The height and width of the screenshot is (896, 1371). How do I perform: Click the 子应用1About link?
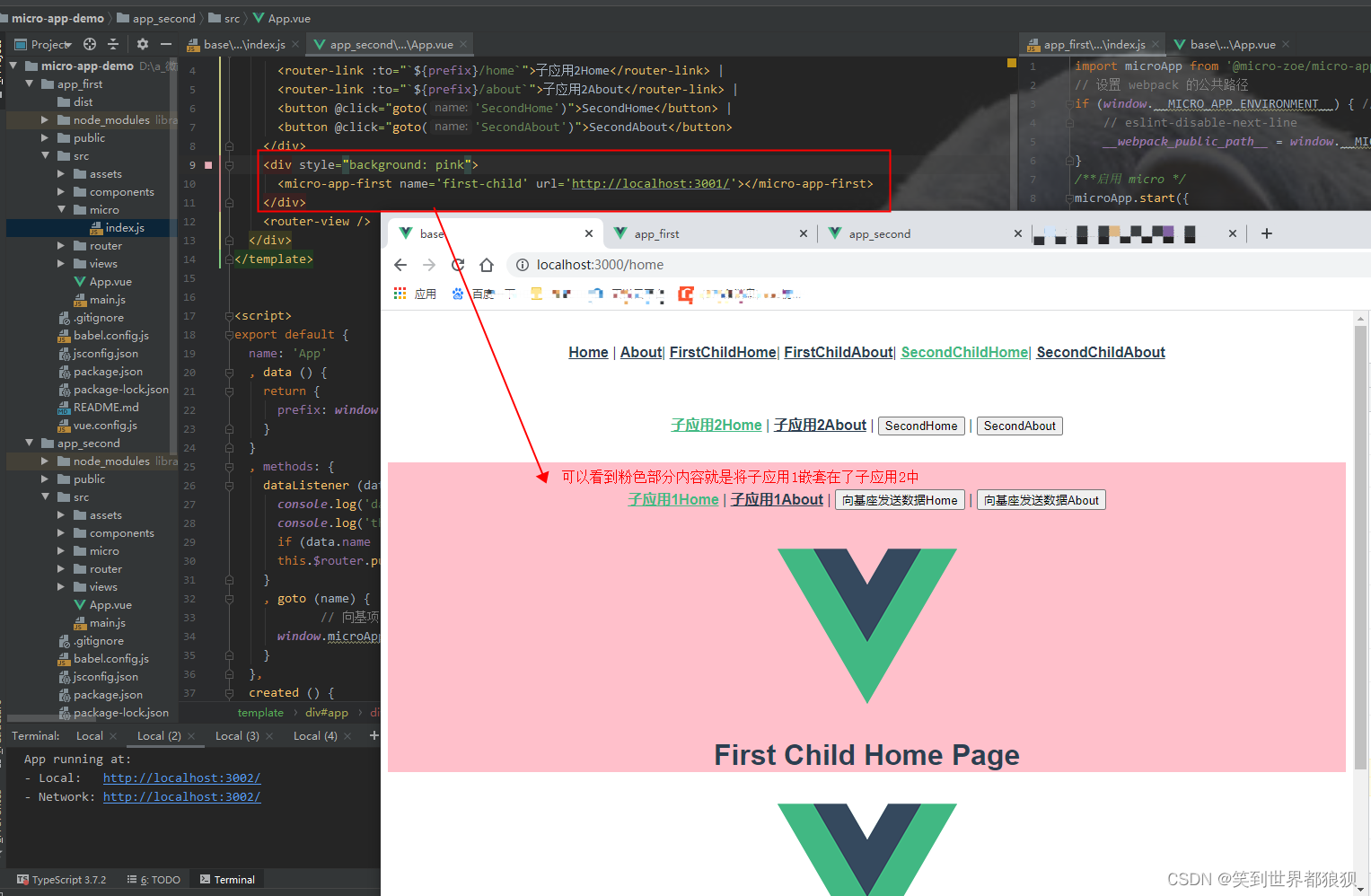pos(777,500)
